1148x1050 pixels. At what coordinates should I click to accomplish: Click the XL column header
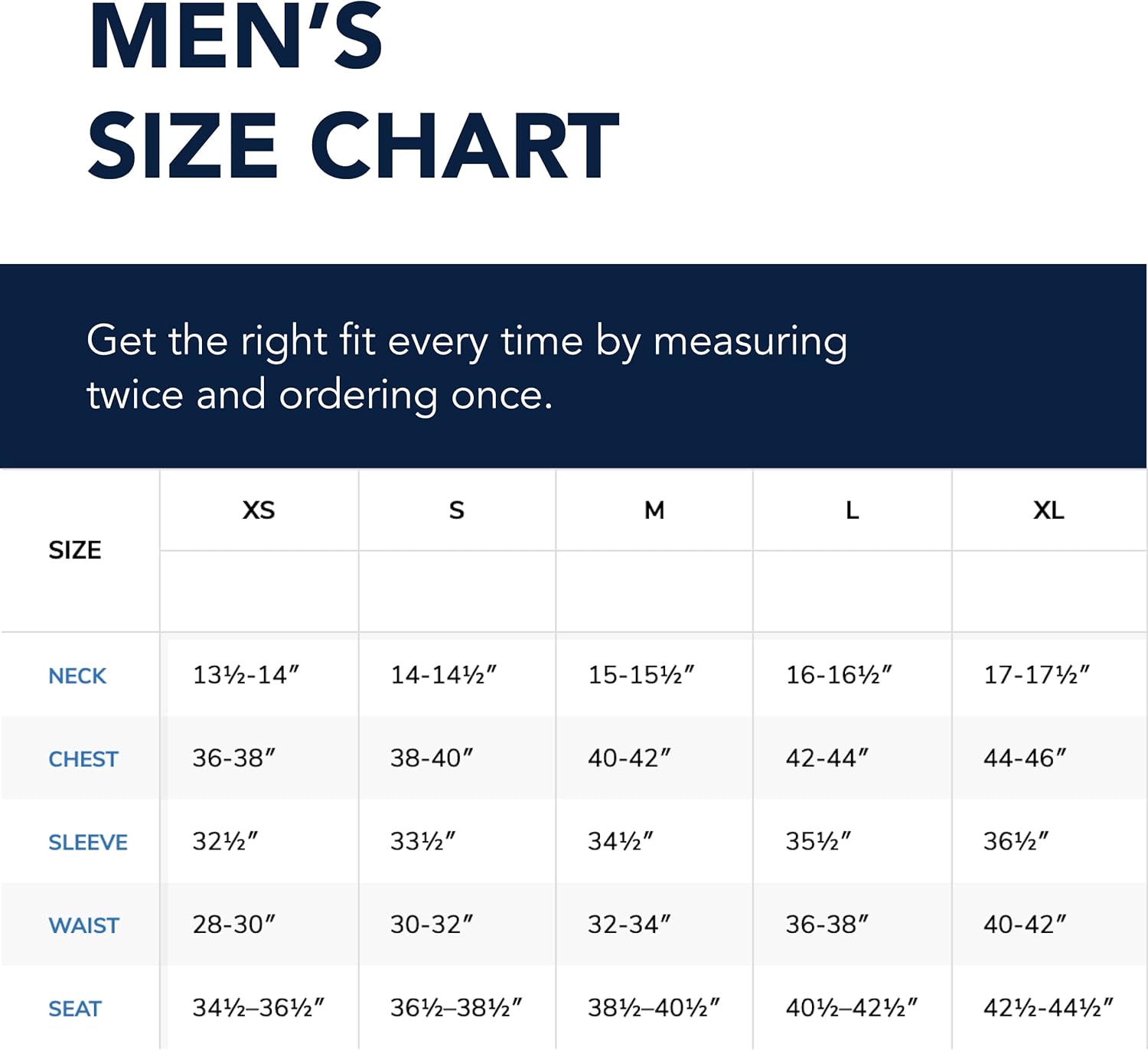[x=1049, y=510]
